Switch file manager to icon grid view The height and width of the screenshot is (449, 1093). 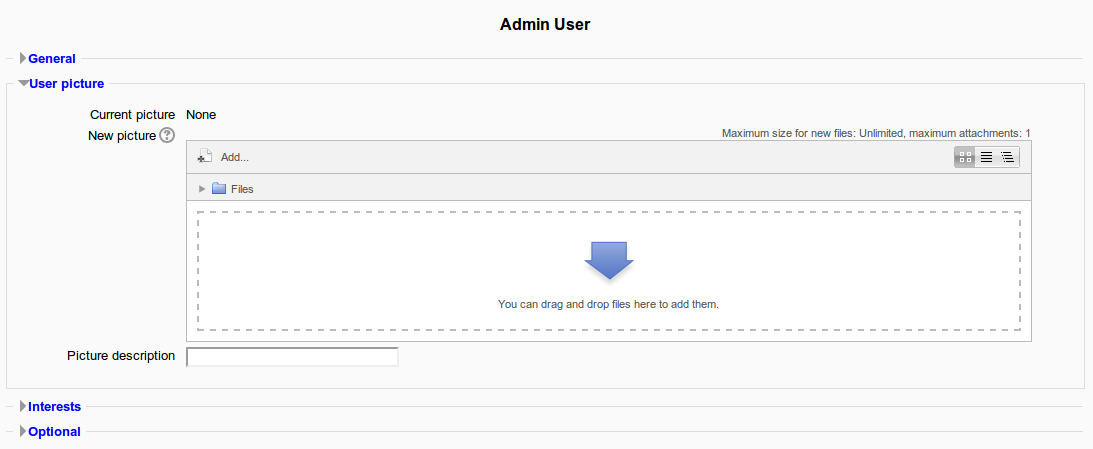965,157
